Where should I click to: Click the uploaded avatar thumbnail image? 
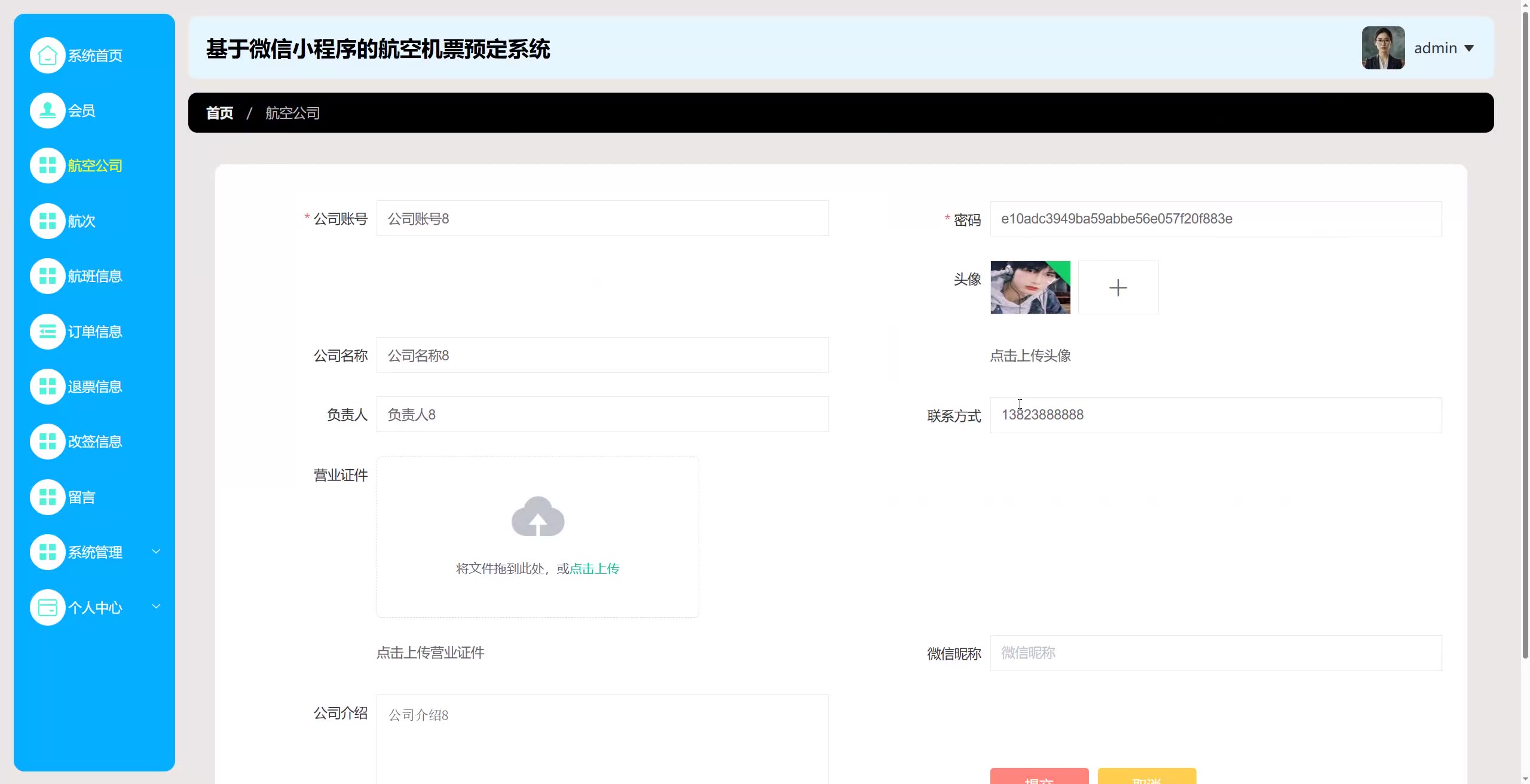tap(1030, 287)
